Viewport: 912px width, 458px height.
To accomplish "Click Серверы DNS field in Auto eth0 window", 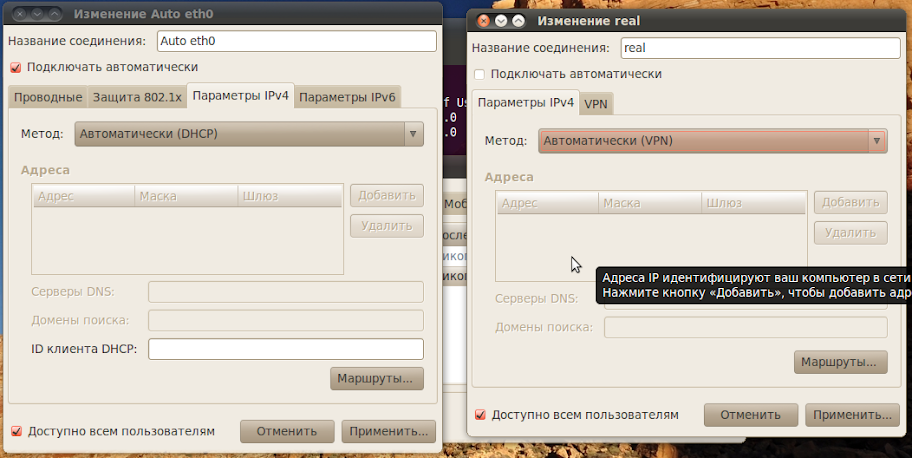I will (286, 292).
